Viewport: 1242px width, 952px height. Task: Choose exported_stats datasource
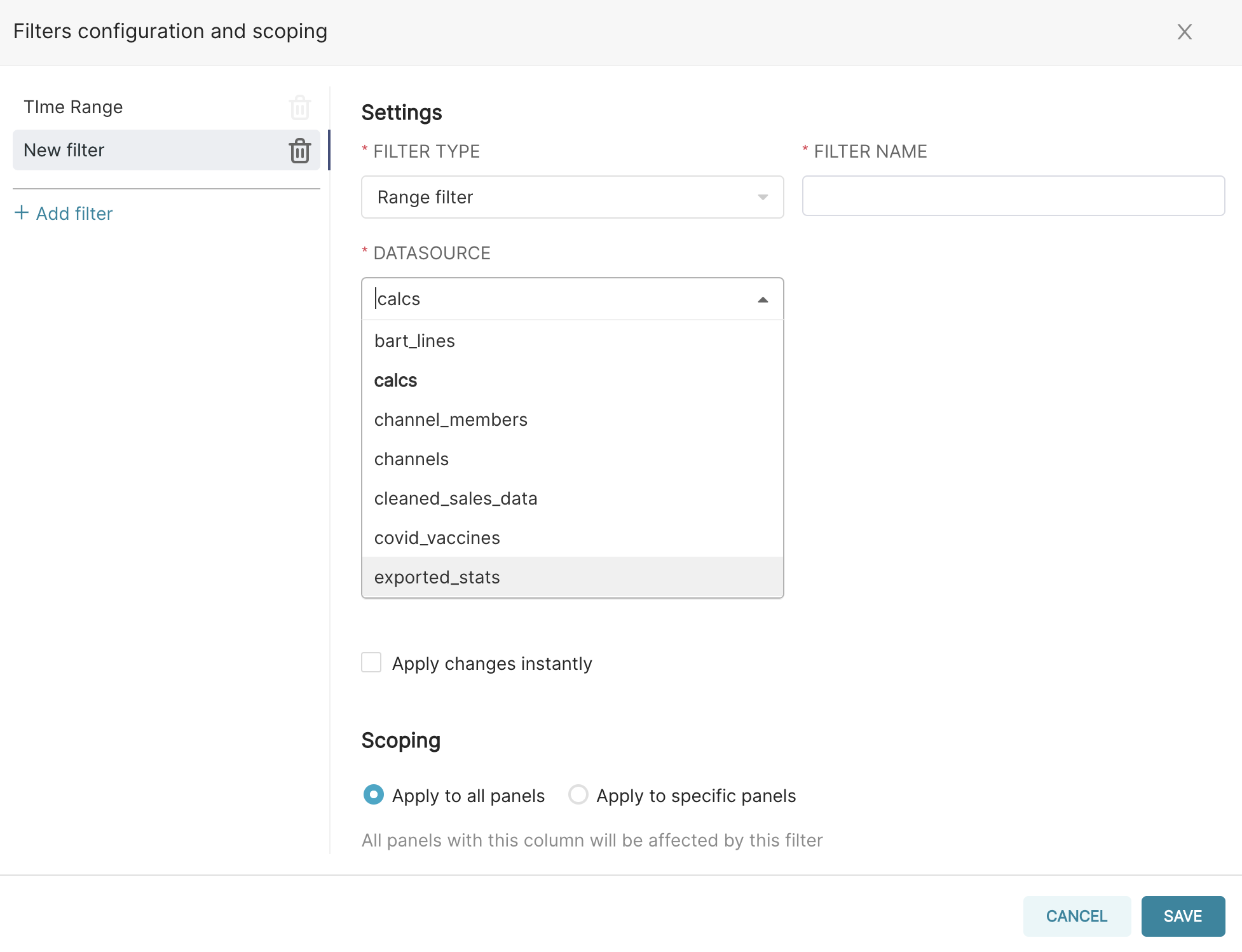[436, 577]
